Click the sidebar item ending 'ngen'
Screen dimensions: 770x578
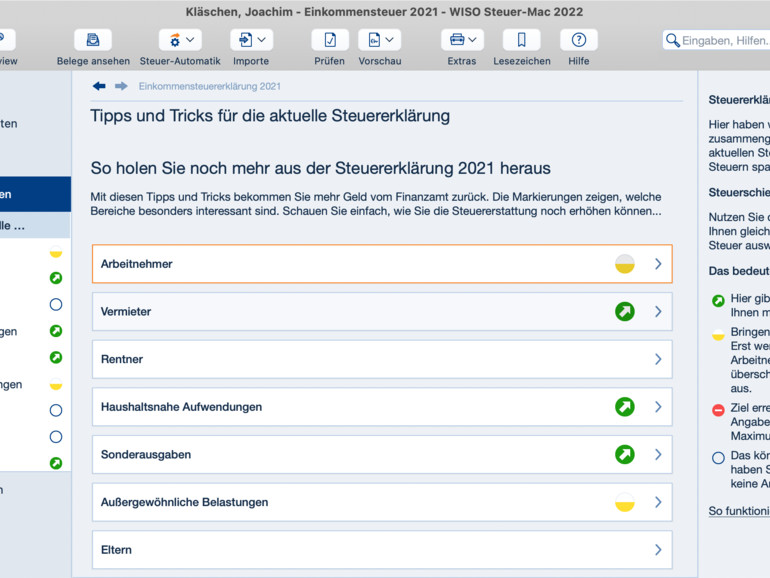tap(35, 384)
